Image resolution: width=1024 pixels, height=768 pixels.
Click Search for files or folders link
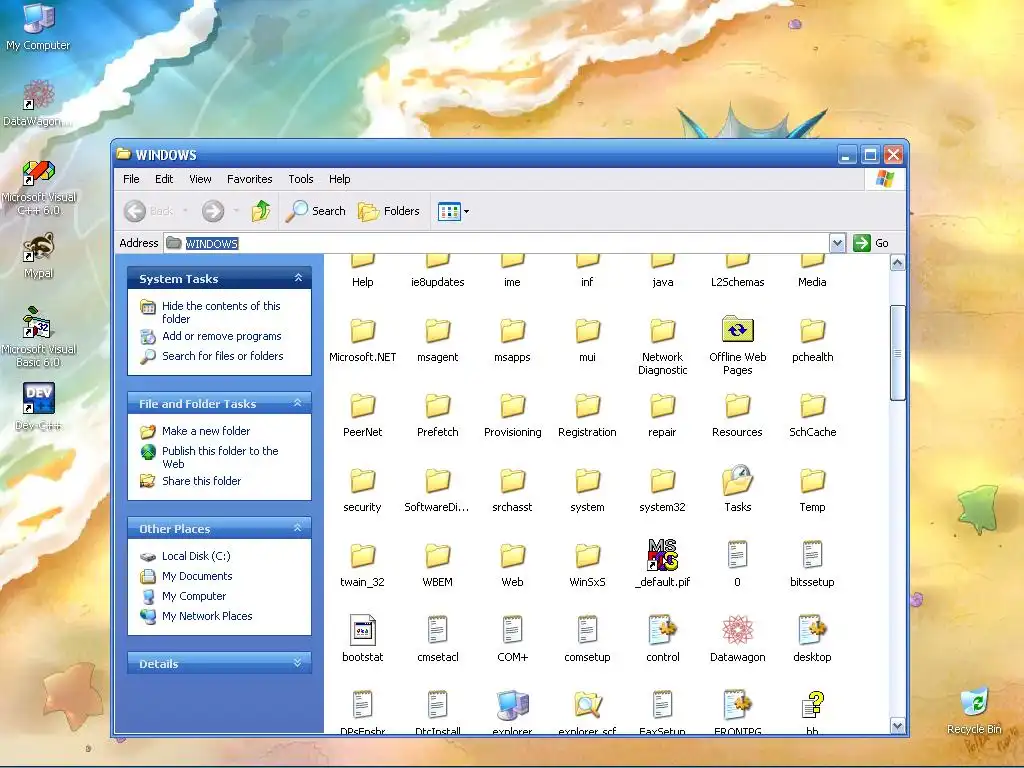coord(223,356)
